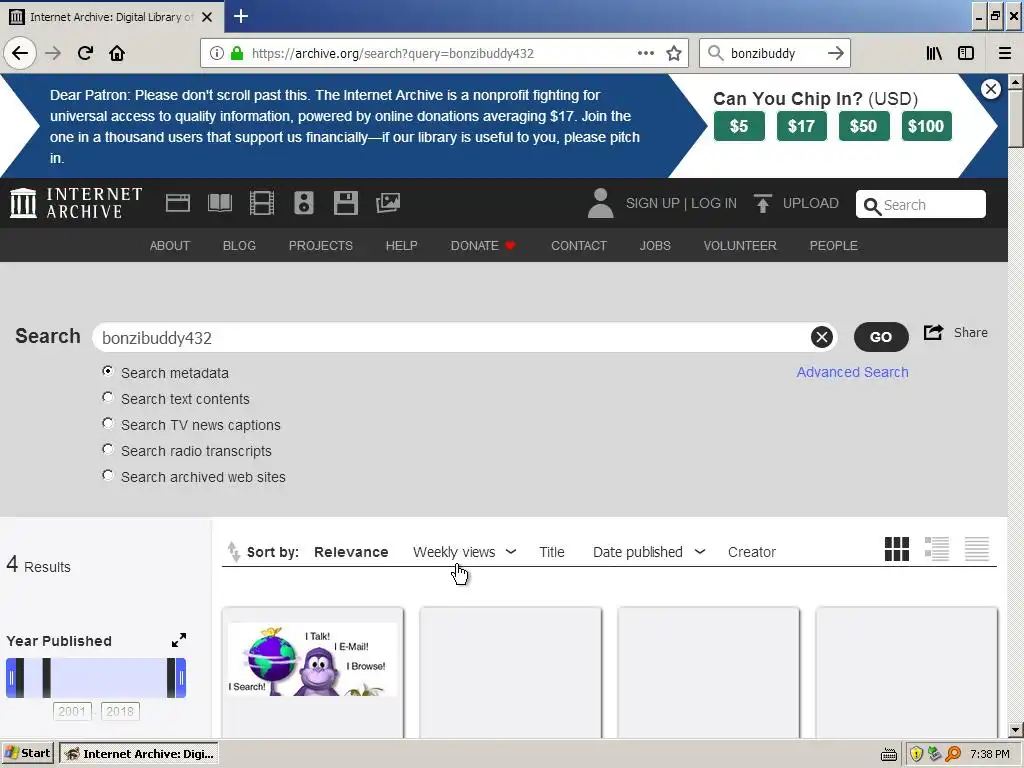Open a new tab with the plus icon
Viewport: 1024px width, 768px height.
241,16
